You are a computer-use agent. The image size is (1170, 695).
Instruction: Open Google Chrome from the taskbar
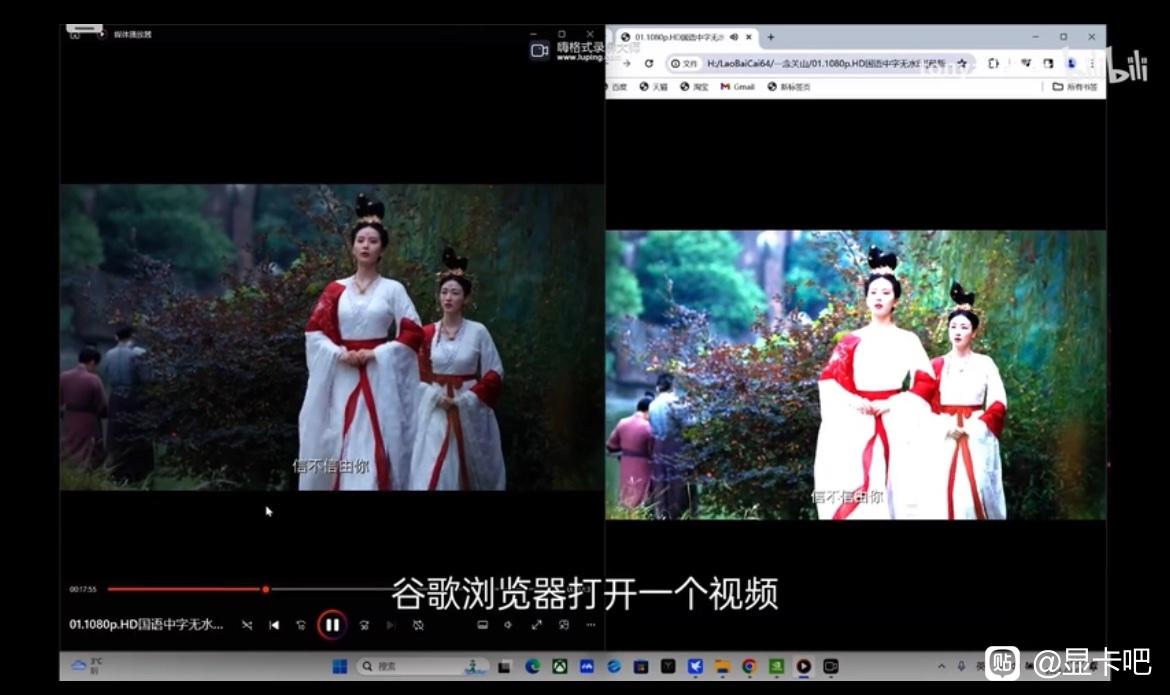coord(749,667)
